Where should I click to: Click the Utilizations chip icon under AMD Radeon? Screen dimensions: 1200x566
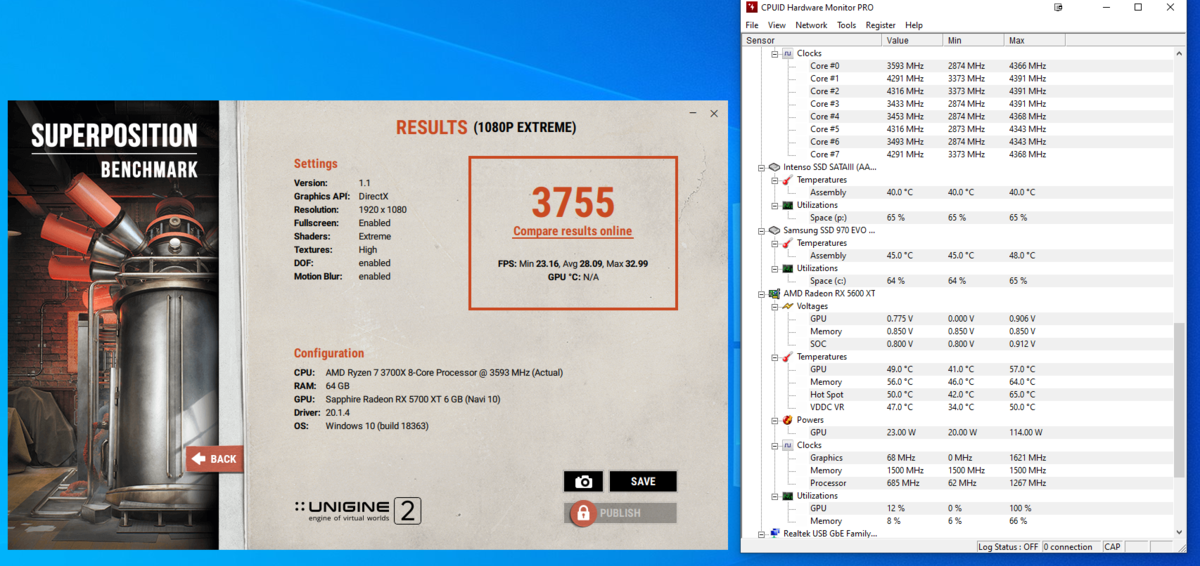pos(788,496)
